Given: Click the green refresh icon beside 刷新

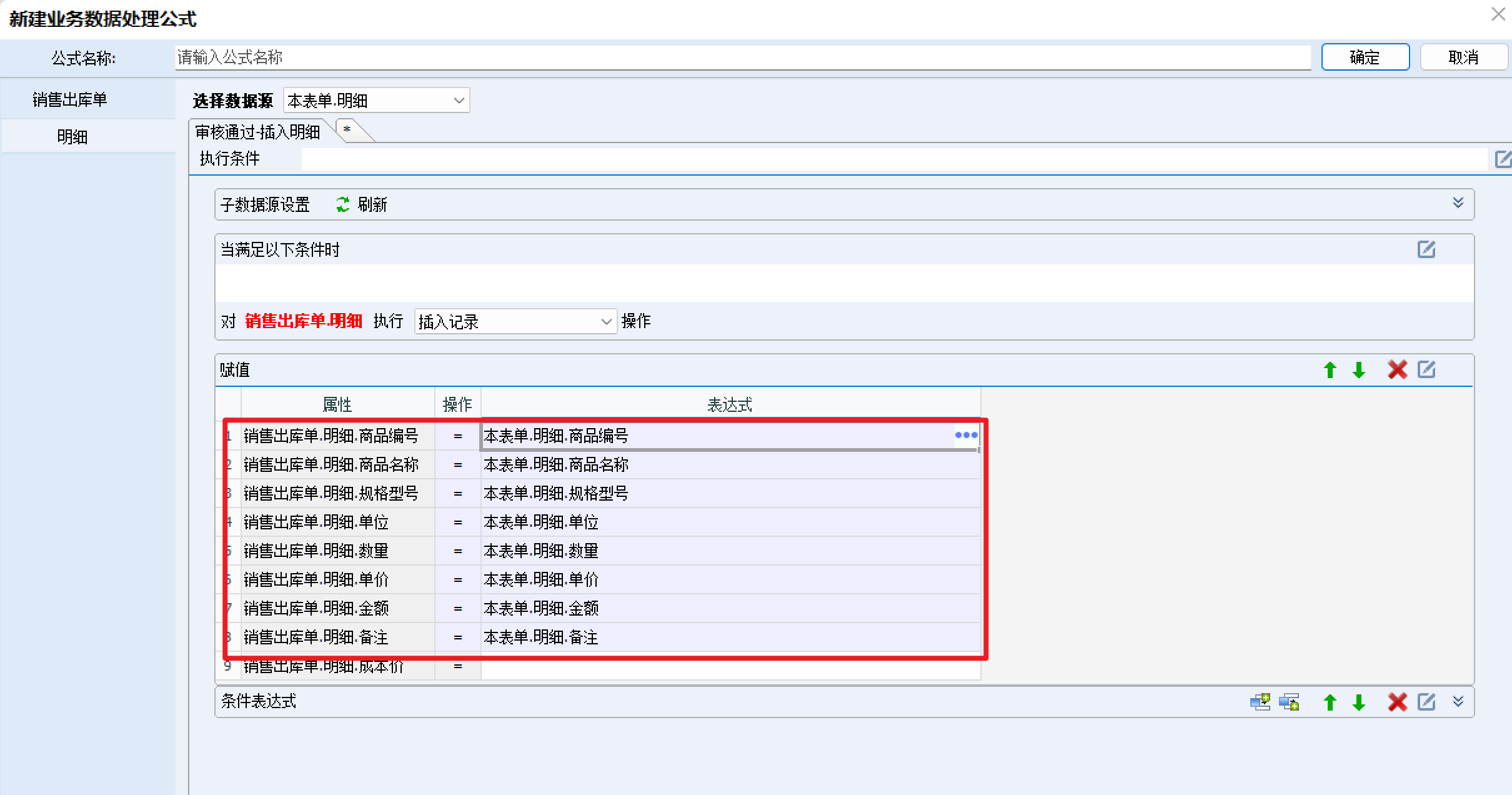Looking at the screenshot, I should point(343,204).
